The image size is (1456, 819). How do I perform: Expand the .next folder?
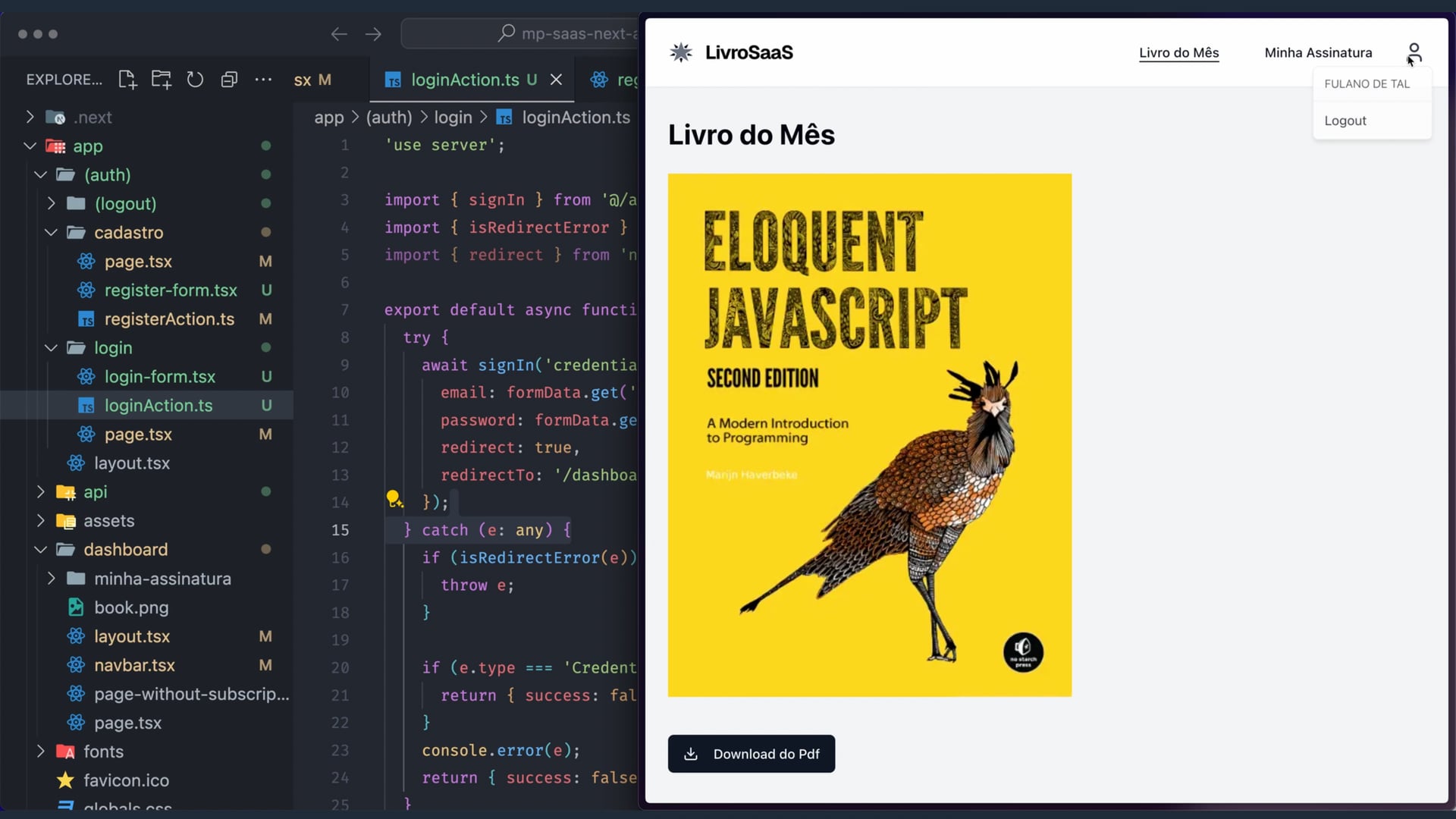(x=30, y=118)
